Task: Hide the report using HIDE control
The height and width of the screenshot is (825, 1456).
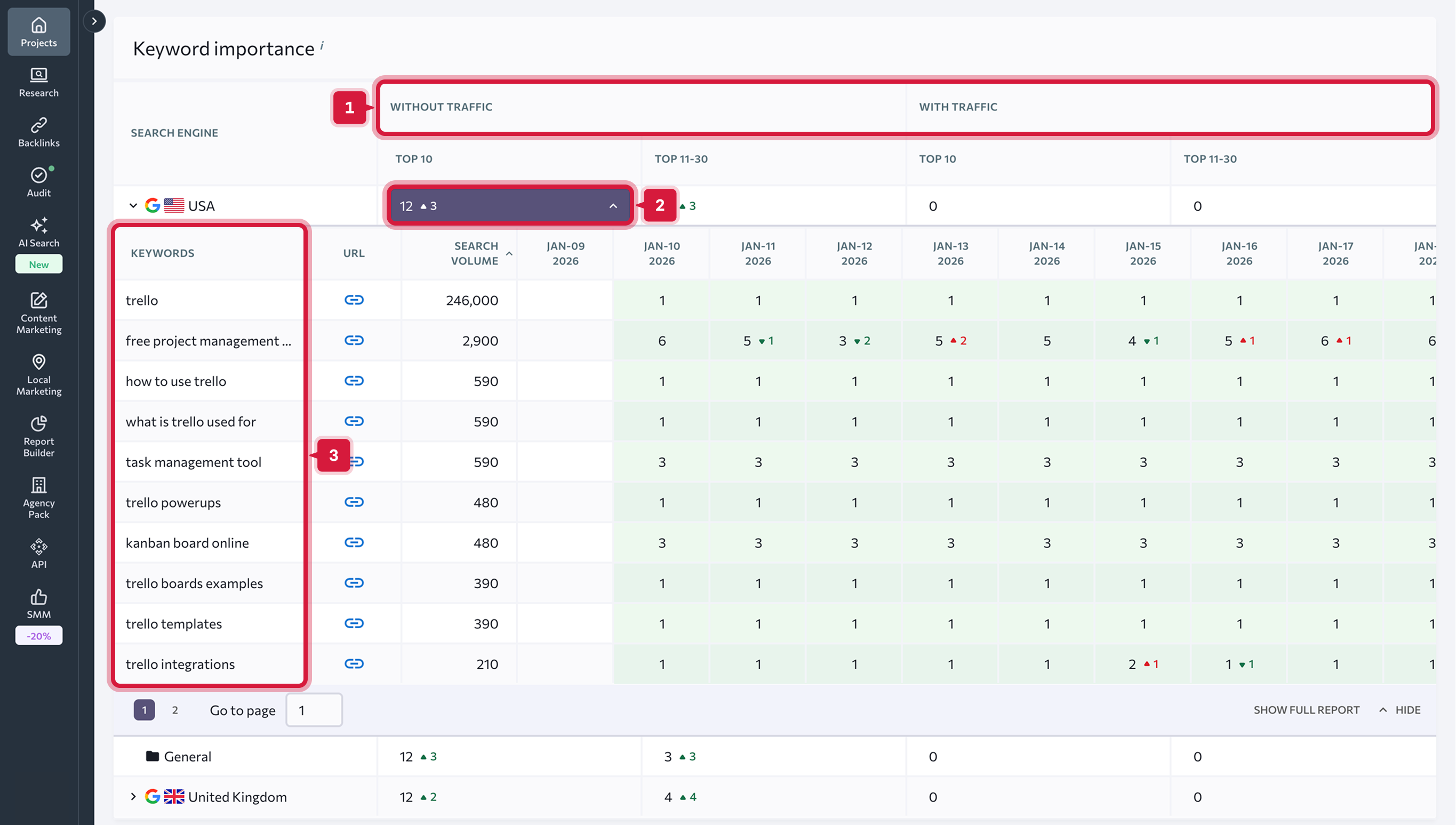Action: [1400, 709]
